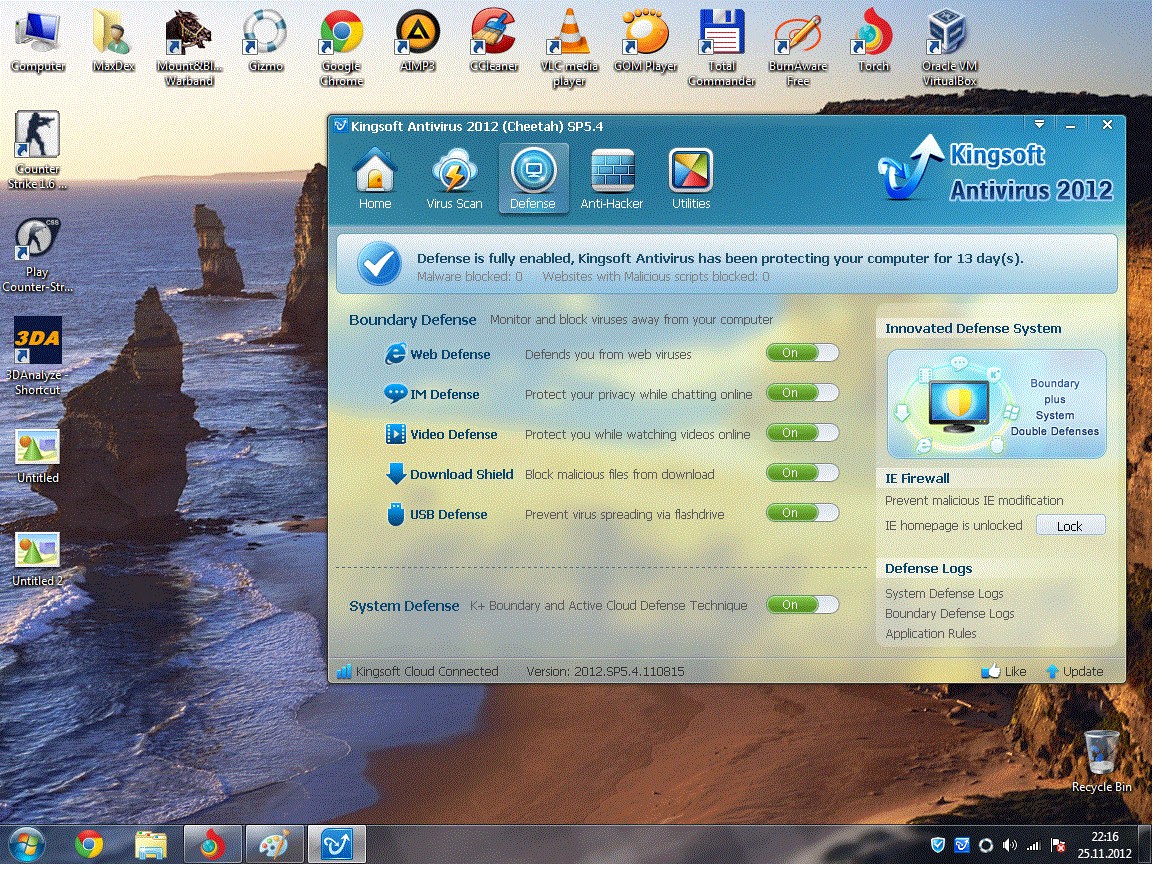The image size is (1176, 884).
Task: Open the Windows Start menu
Action: pyautogui.click(x=26, y=845)
